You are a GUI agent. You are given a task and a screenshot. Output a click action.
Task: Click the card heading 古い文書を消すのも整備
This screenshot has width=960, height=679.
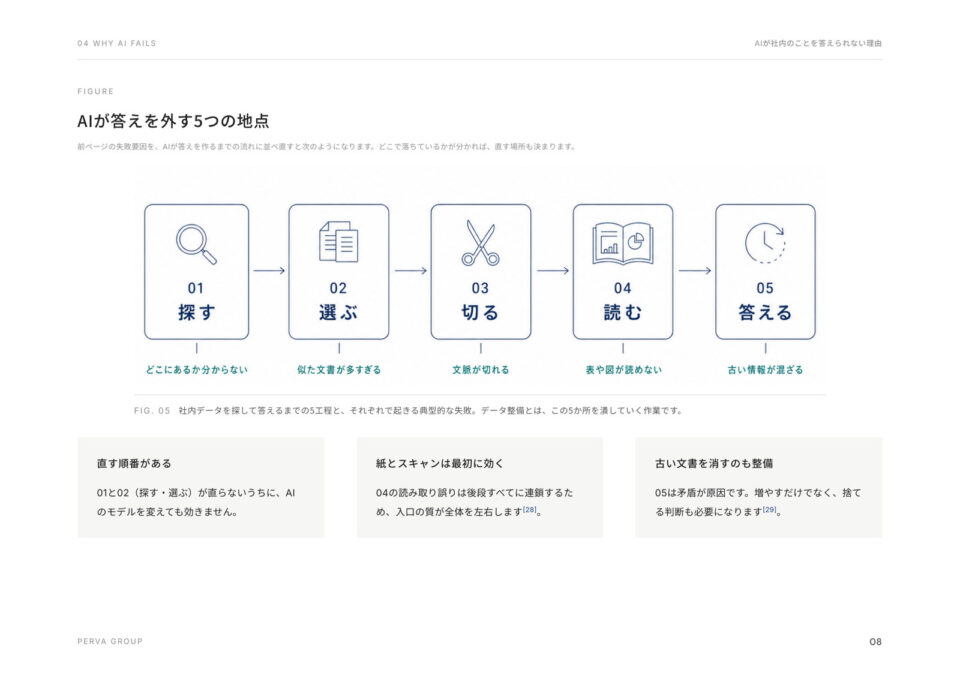714,463
